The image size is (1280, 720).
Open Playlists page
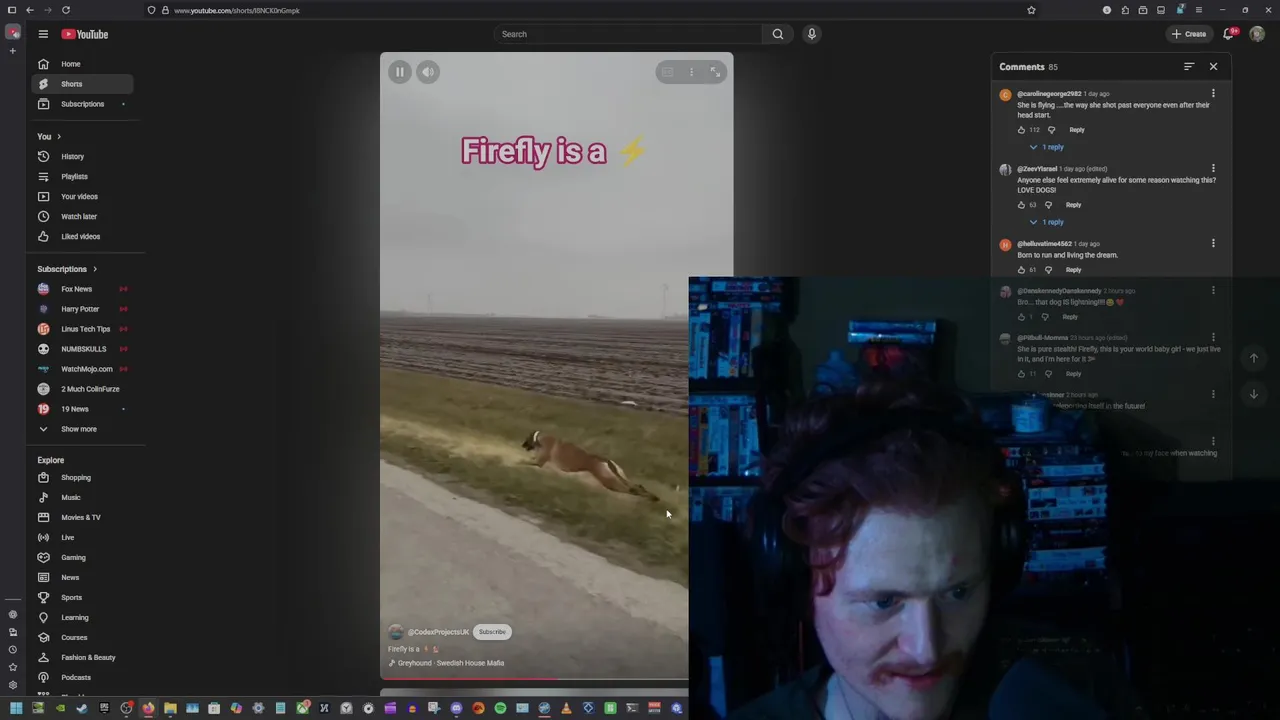pyautogui.click(x=80, y=177)
